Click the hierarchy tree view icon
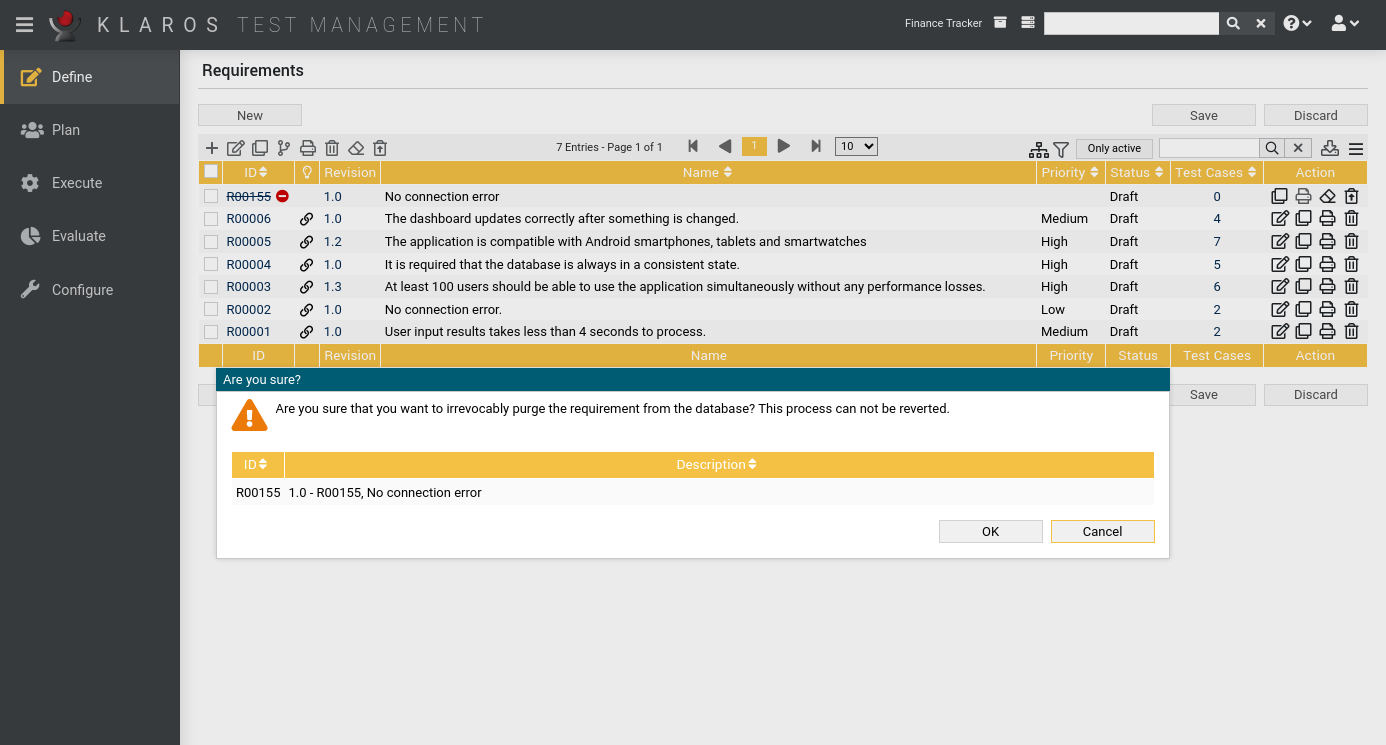This screenshot has height=745, width=1386. point(1039,148)
